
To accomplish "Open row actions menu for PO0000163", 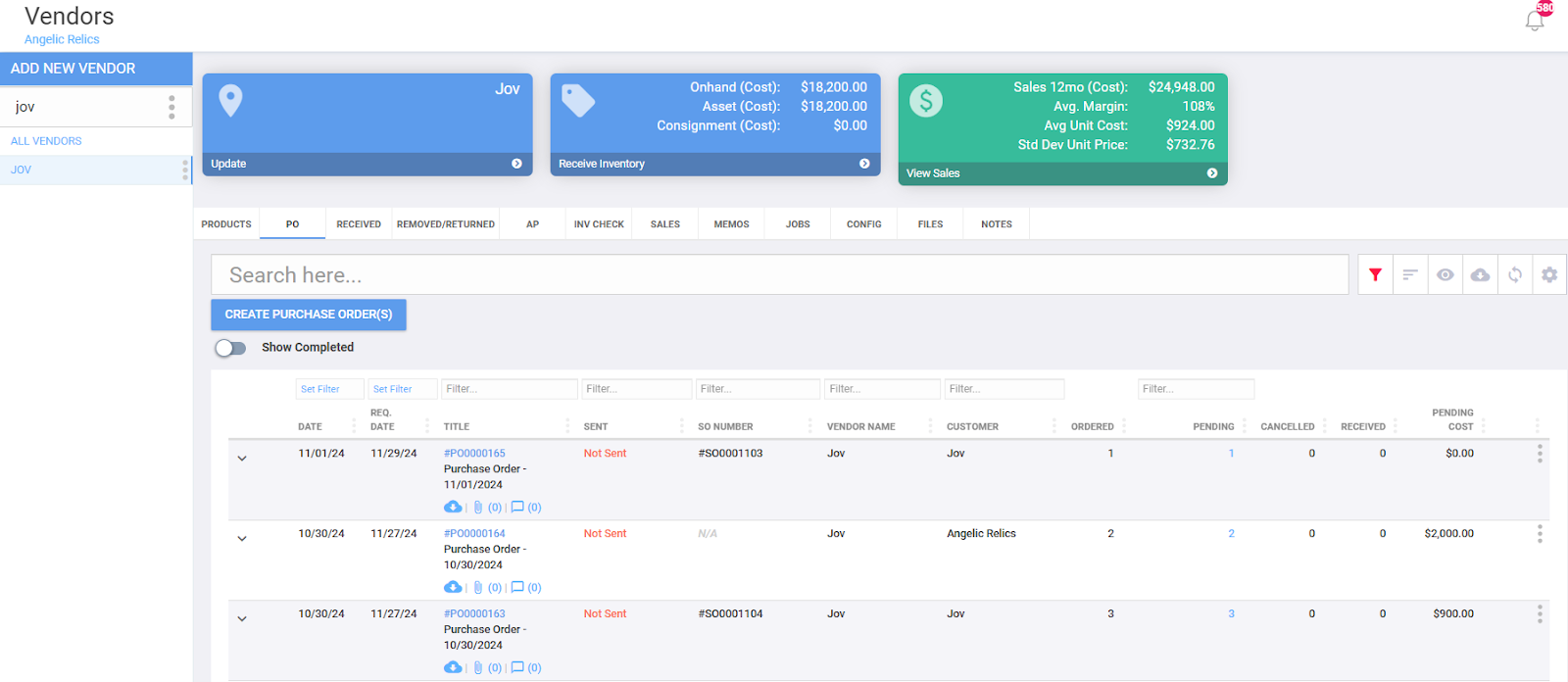I will [1540, 613].
